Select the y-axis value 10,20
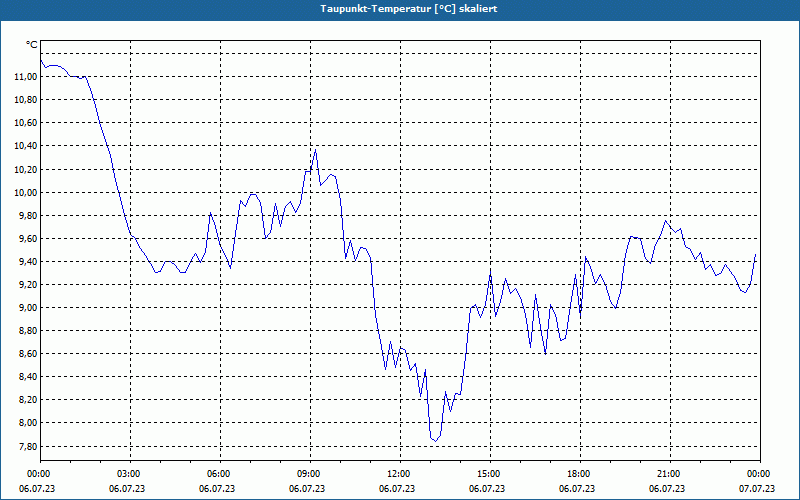 tap(25, 169)
